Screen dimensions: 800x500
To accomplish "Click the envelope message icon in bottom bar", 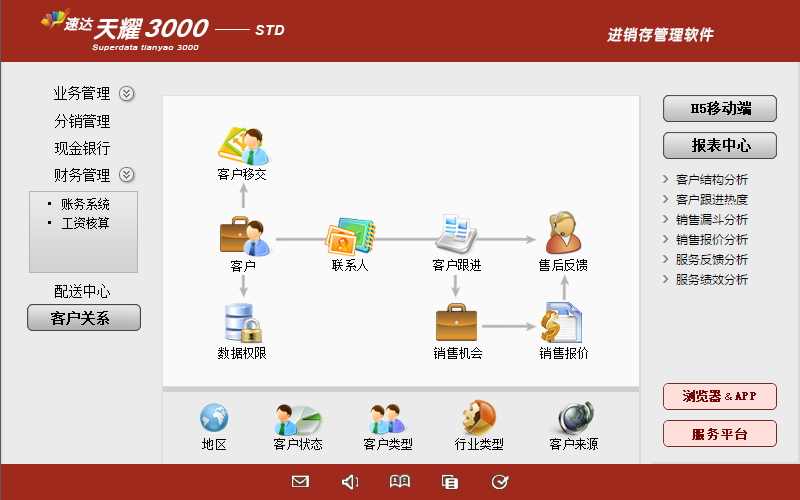I will point(300,482).
